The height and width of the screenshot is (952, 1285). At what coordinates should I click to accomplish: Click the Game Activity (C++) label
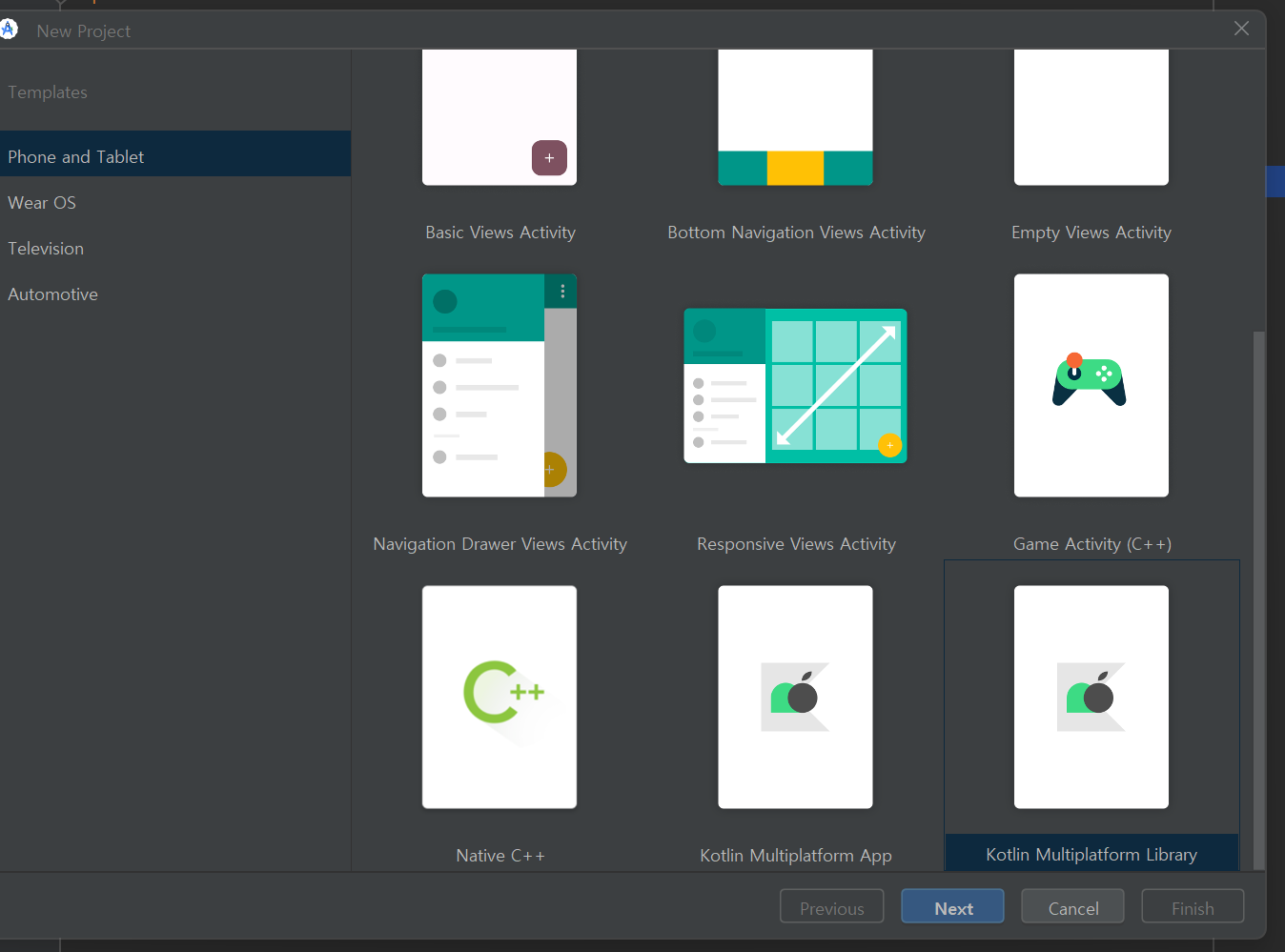pyautogui.click(x=1092, y=544)
